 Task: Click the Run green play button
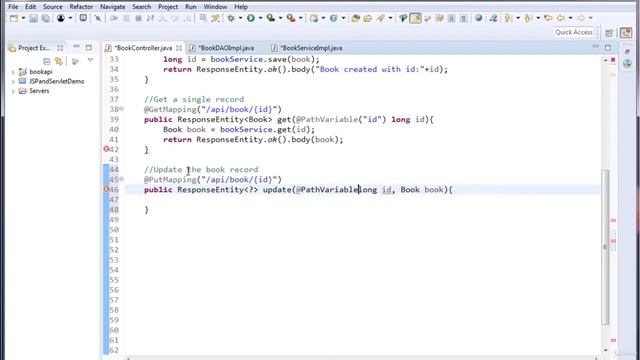pyautogui.click(x=251, y=18)
